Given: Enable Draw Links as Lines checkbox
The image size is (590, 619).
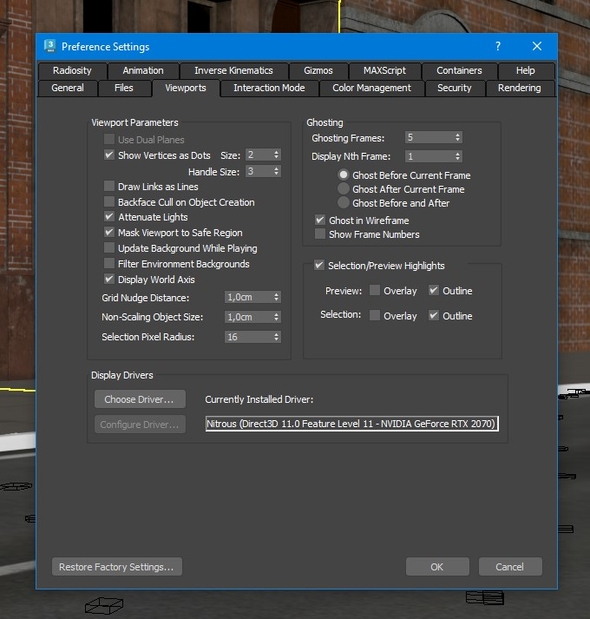Looking at the screenshot, I should coord(109,186).
